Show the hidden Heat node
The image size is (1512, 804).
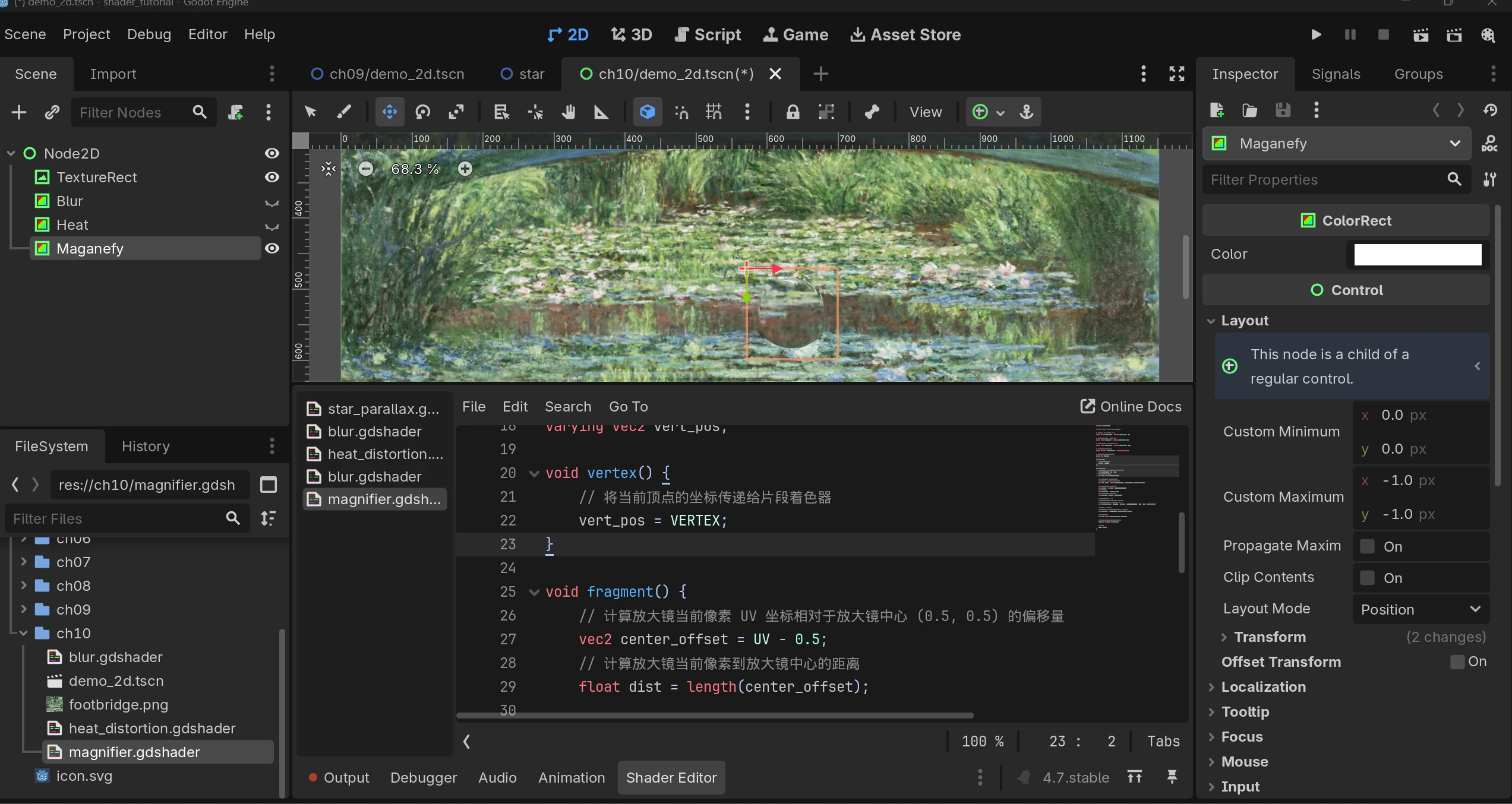pos(272,226)
